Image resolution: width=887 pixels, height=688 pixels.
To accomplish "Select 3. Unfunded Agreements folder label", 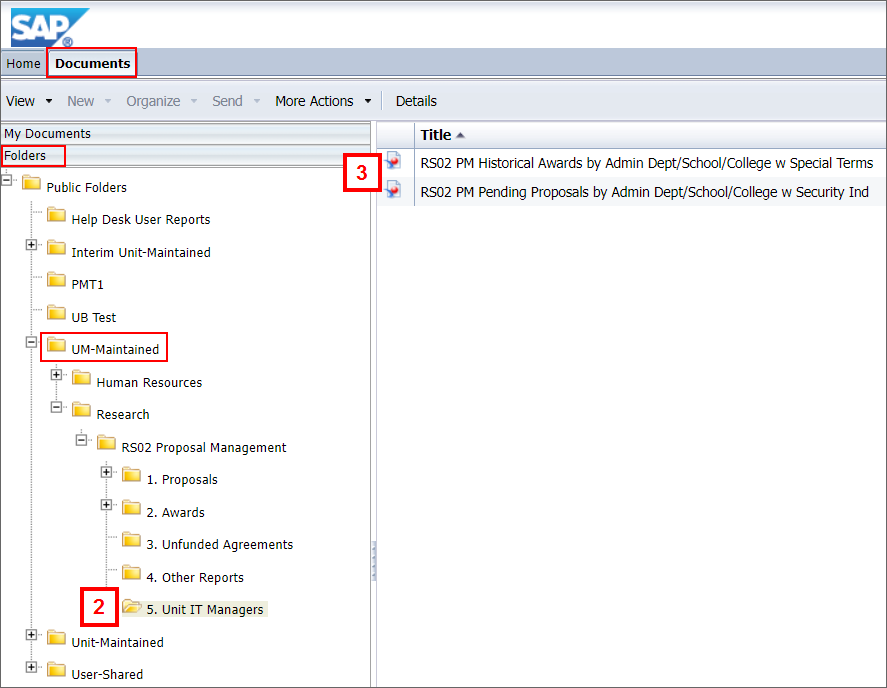I will point(220,545).
